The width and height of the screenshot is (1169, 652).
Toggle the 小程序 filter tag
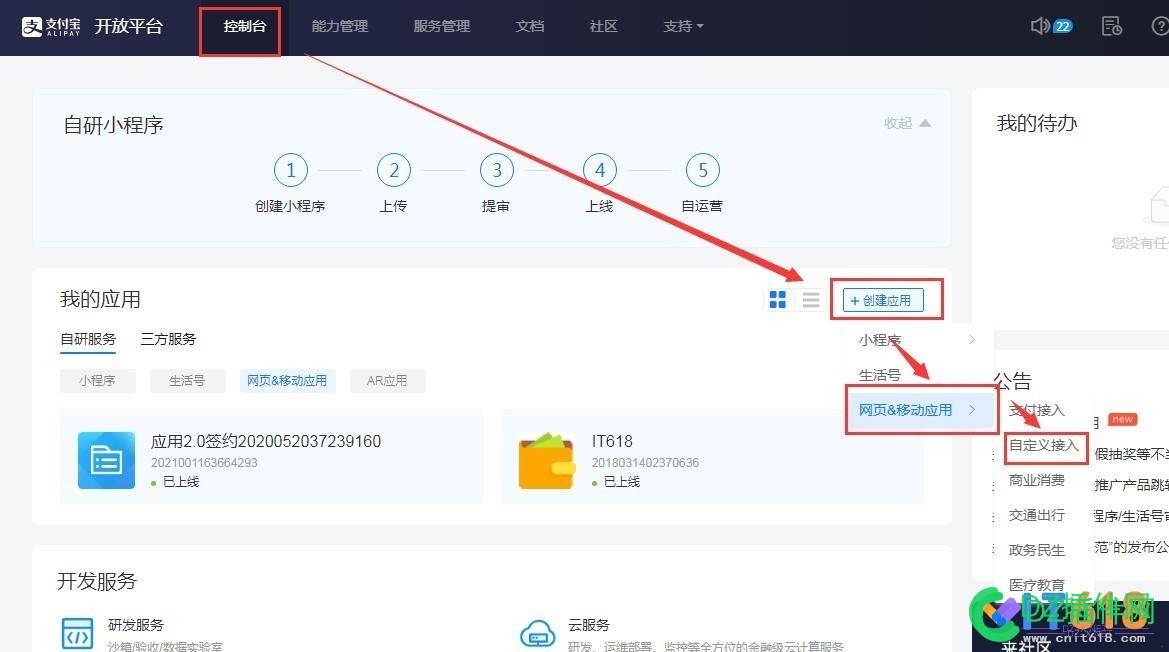[x=97, y=381]
